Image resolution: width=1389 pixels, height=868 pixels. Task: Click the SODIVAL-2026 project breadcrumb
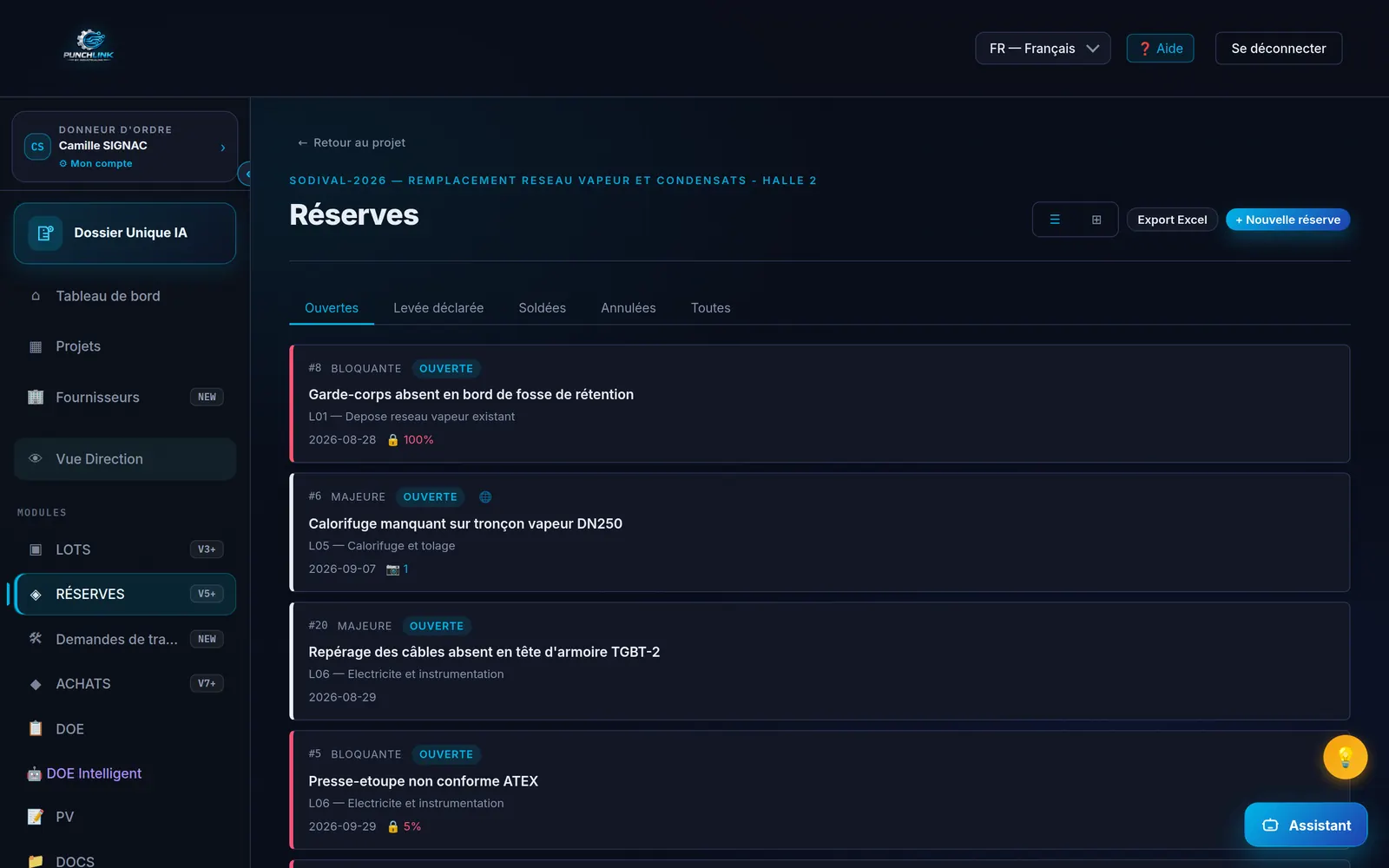(552, 181)
